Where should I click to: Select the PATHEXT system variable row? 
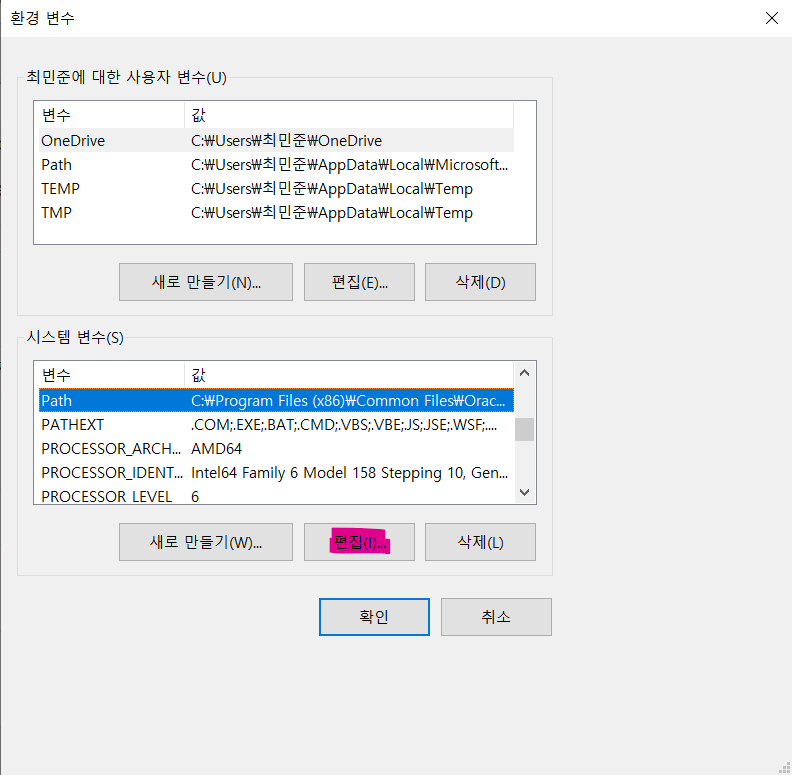click(276, 425)
